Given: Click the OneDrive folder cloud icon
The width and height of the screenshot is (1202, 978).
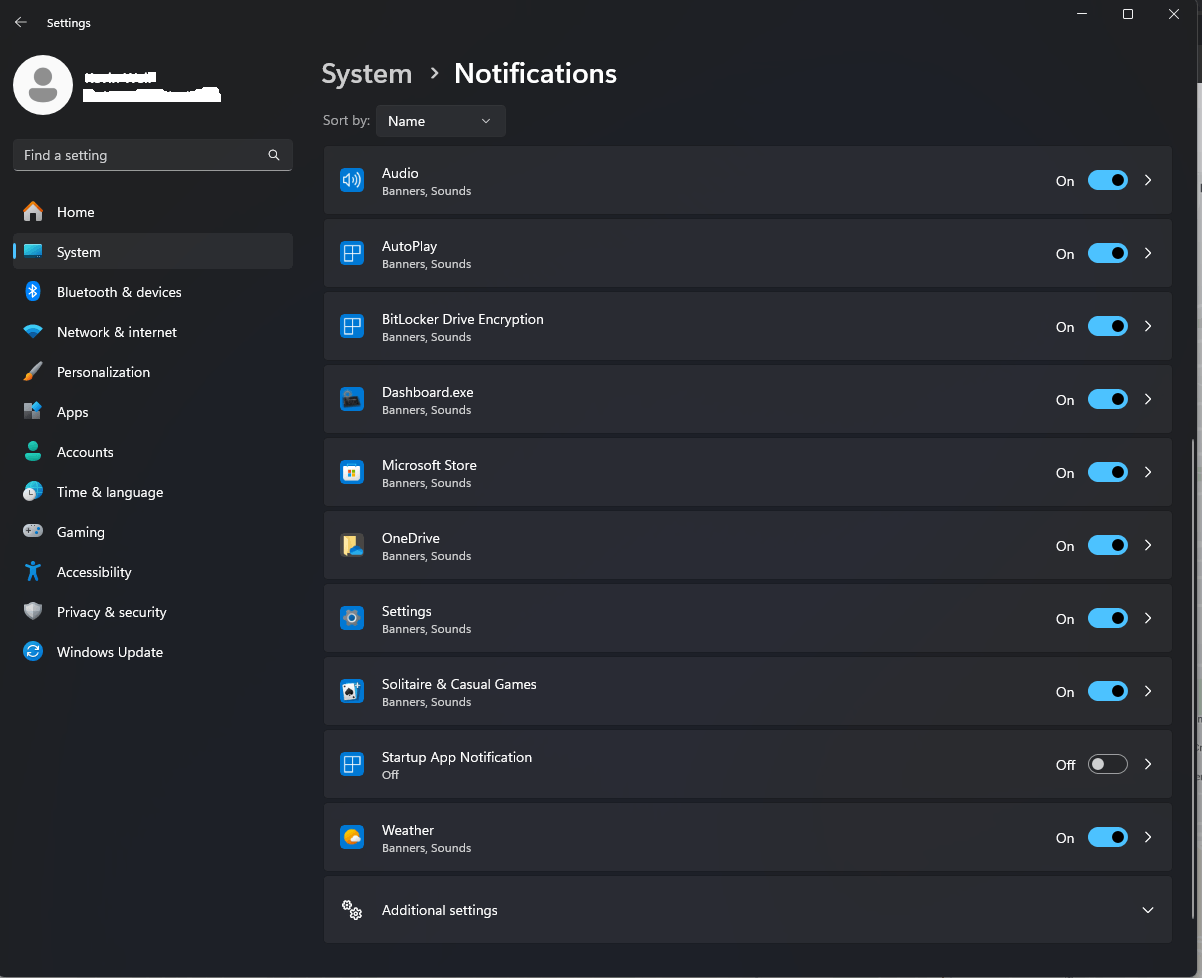Looking at the screenshot, I should click(351, 545).
